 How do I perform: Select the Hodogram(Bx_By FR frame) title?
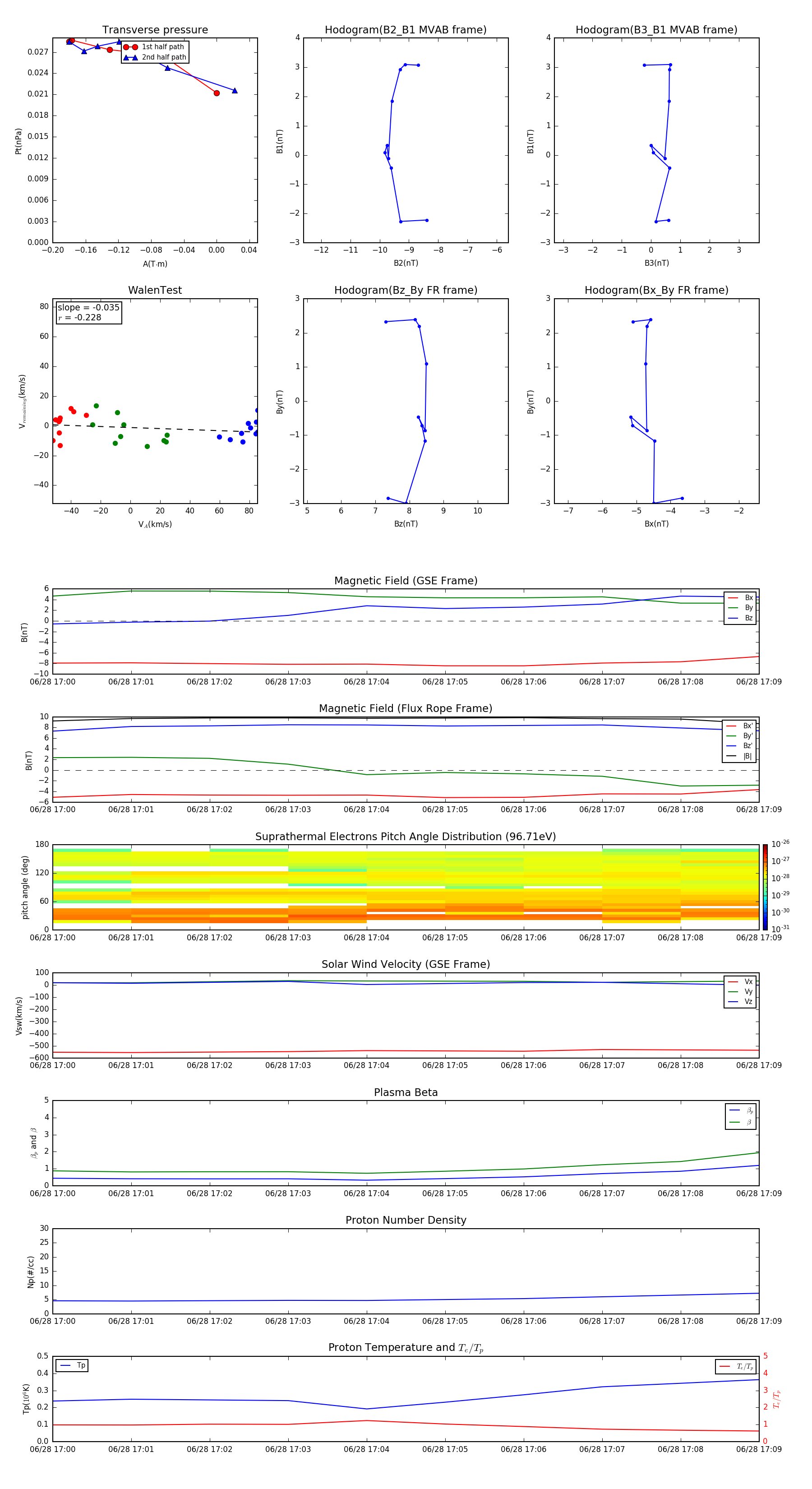pyautogui.click(x=656, y=290)
